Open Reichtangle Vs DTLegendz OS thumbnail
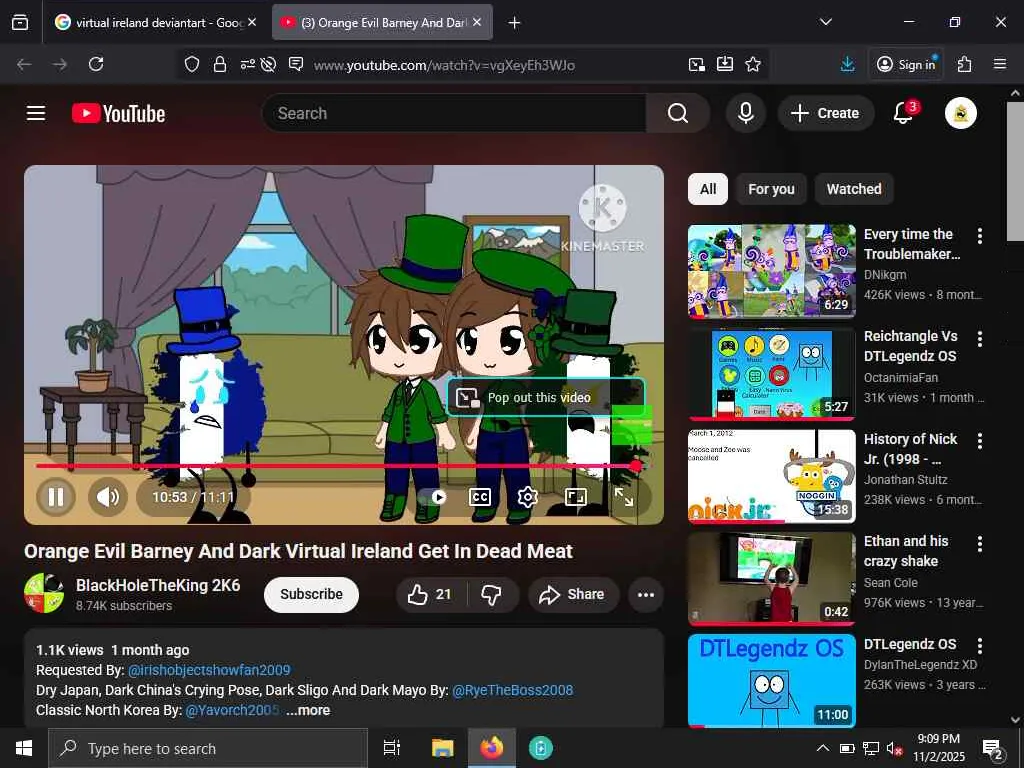The width and height of the screenshot is (1024, 768). click(772, 374)
